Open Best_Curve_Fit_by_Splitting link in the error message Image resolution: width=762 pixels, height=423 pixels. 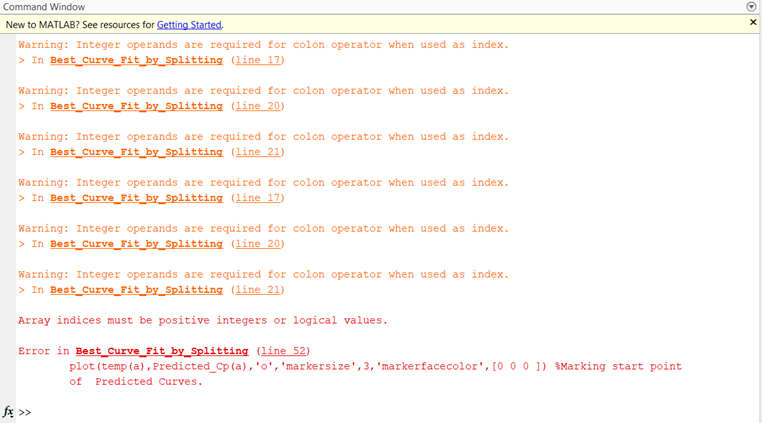point(162,351)
